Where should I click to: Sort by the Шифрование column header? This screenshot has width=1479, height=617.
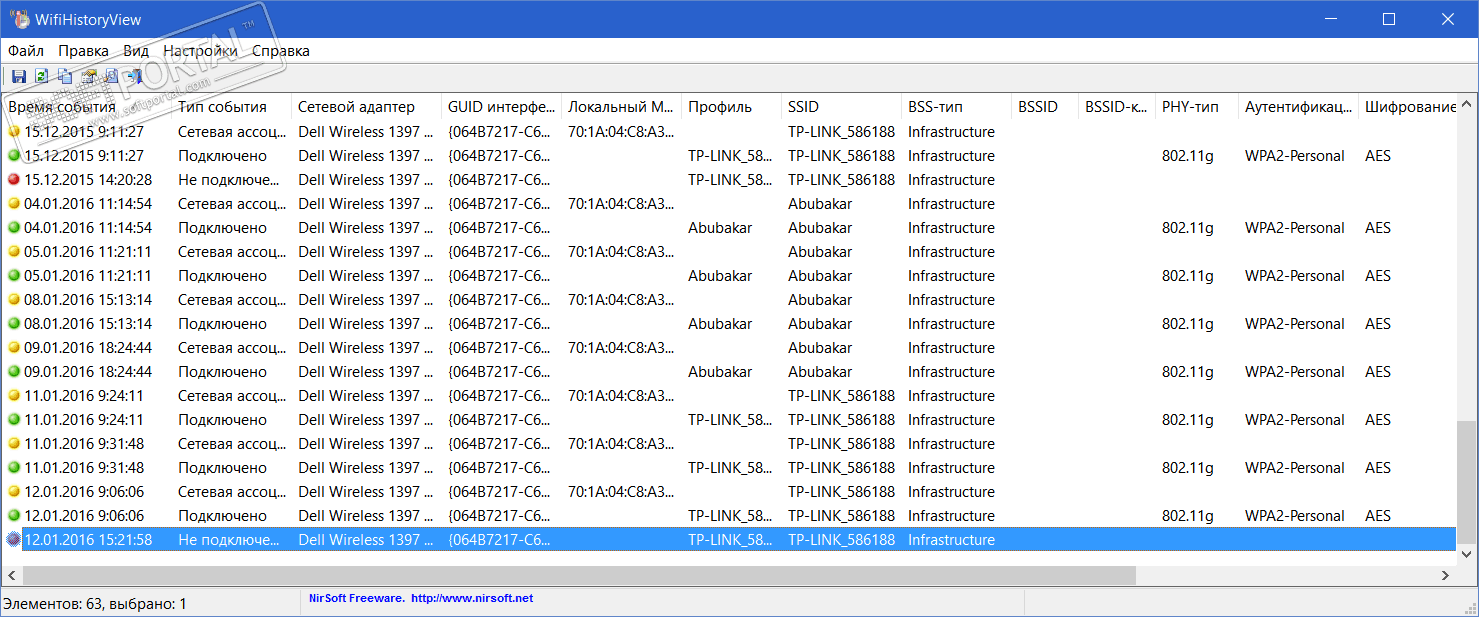(1407, 107)
